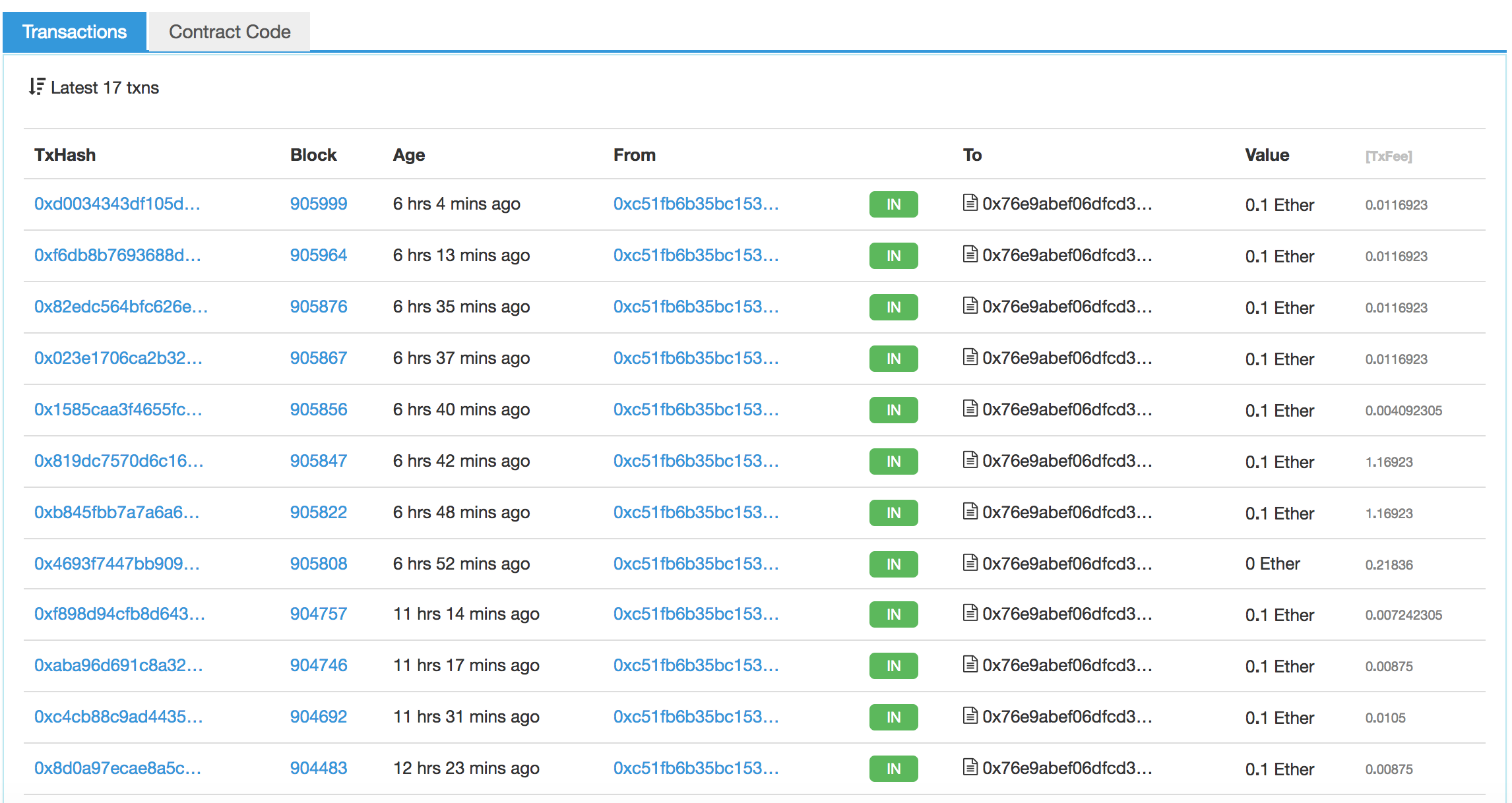Click IN label in block 904746 row

[893, 666]
